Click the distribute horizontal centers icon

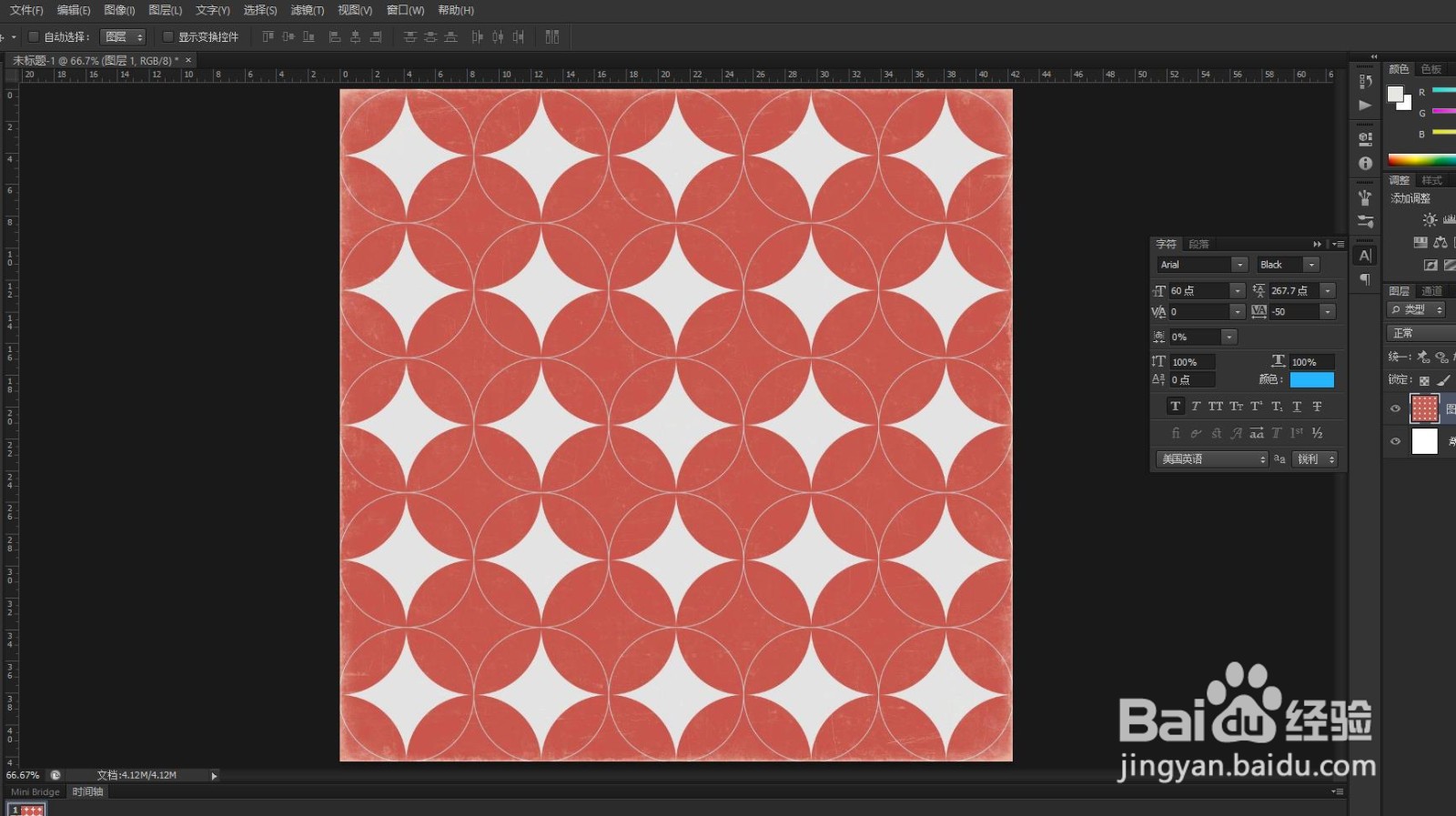pyautogui.click(x=498, y=36)
